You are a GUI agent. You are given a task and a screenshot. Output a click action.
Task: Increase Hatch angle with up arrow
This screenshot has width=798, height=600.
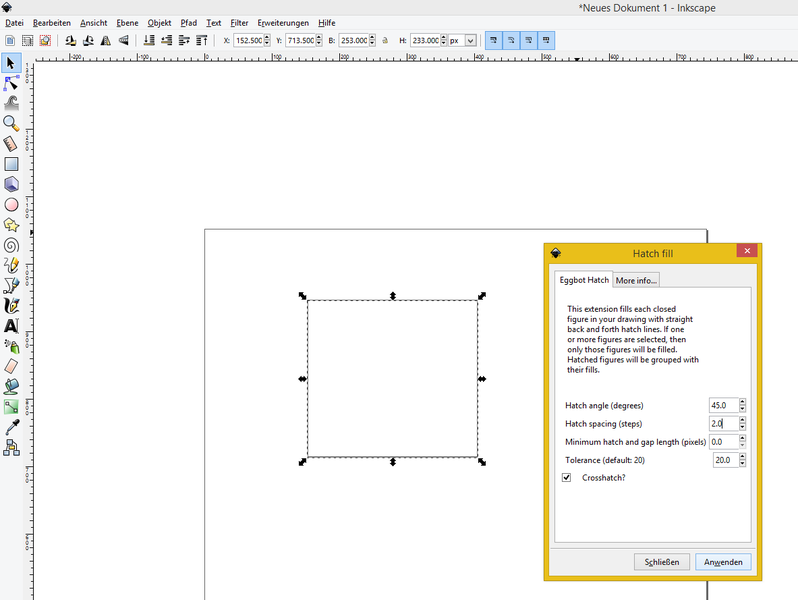tap(743, 402)
